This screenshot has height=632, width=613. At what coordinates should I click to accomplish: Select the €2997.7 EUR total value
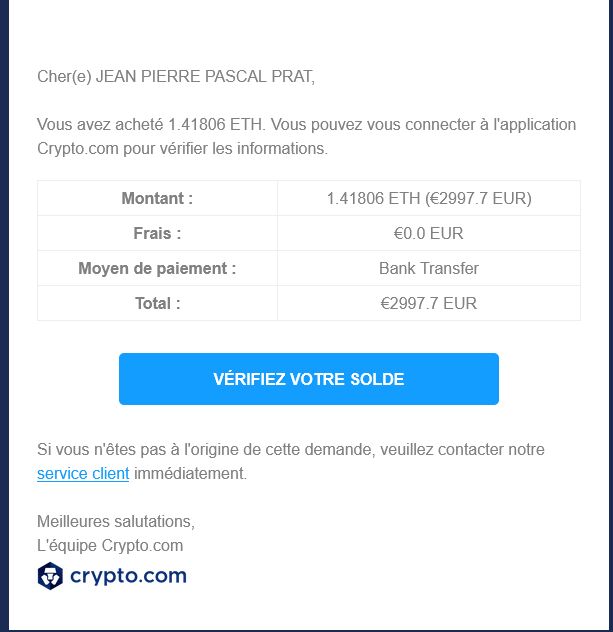pyautogui.click(x=429, y=303)
